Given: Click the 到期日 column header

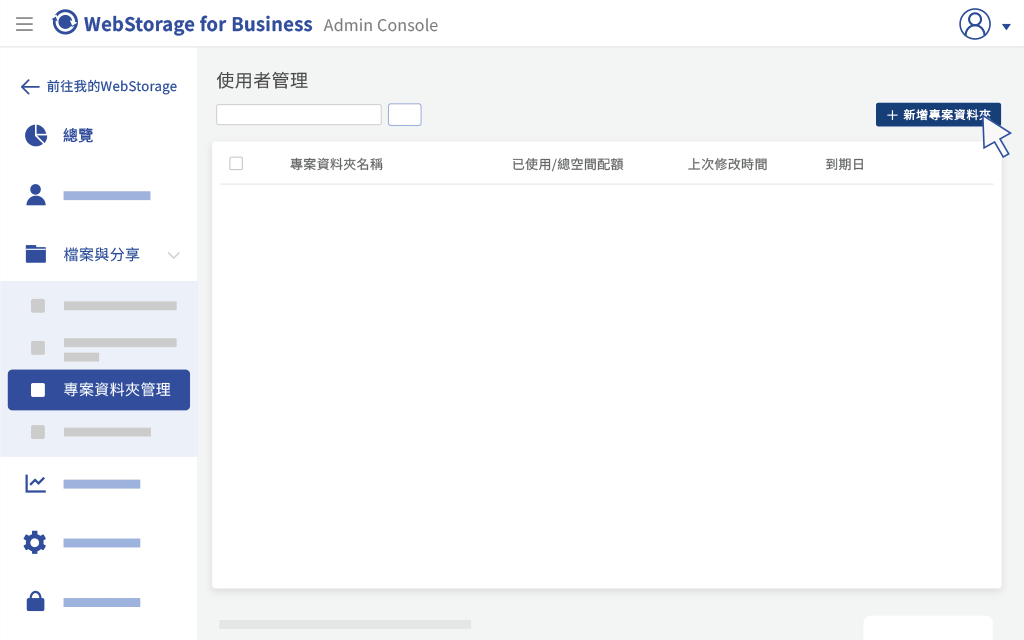Looking at the screenshot, I should 845,165.
